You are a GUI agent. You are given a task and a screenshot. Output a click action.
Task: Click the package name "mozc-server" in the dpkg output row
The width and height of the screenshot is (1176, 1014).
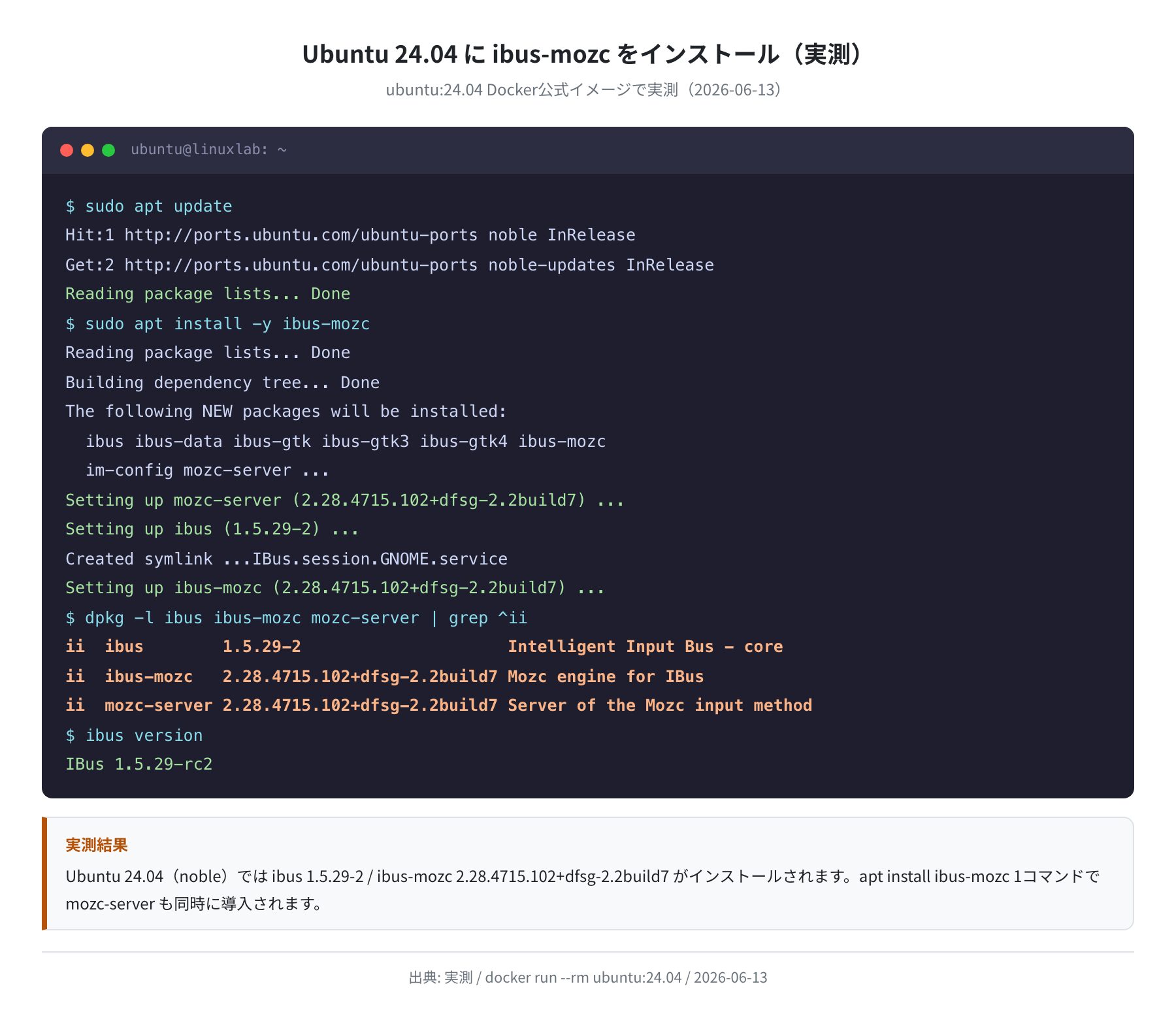[159, 706]
